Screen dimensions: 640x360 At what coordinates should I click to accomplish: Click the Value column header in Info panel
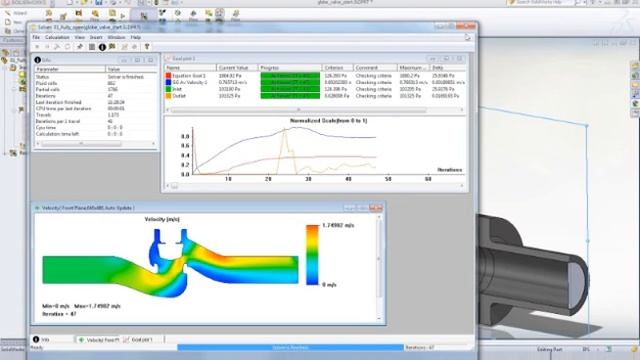[x=131, y=69]
